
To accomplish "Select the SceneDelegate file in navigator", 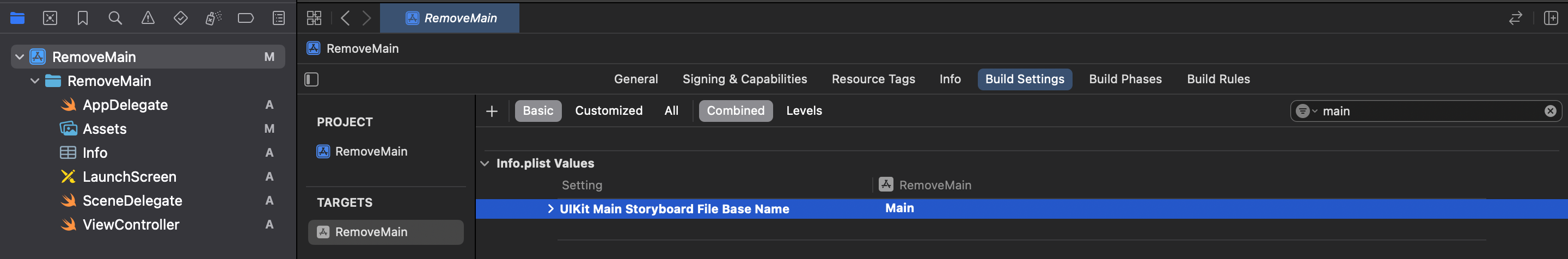I will [132, 201].
